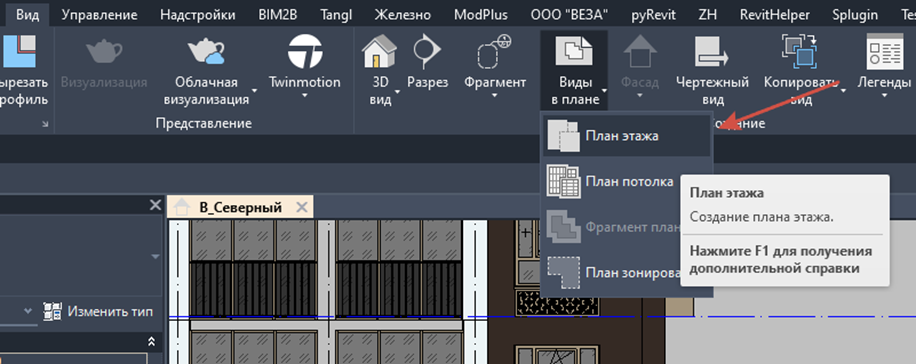
Task: Expand the Облачная визуализация dropdown arrow
Action: 255,92
